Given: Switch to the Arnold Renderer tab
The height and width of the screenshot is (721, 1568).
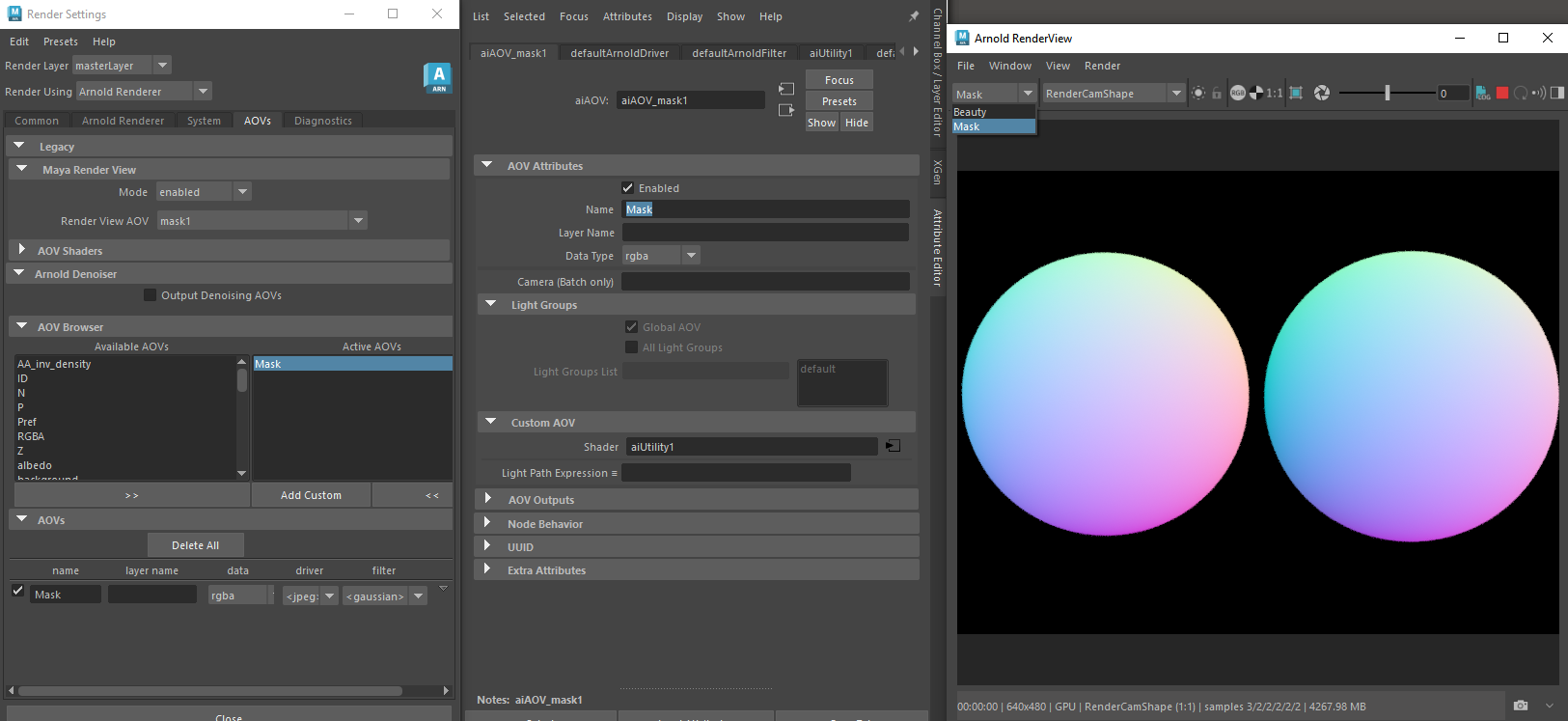Looking at the screenshot, I should [x=123, y=121].
